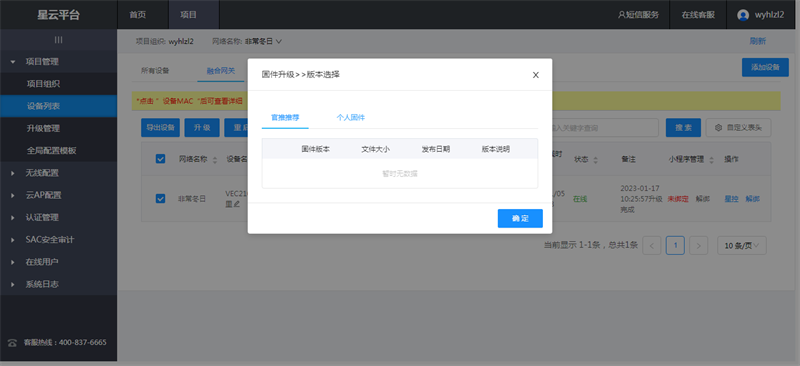Go to next page arrow in pagination

click(x=698, y=246)
